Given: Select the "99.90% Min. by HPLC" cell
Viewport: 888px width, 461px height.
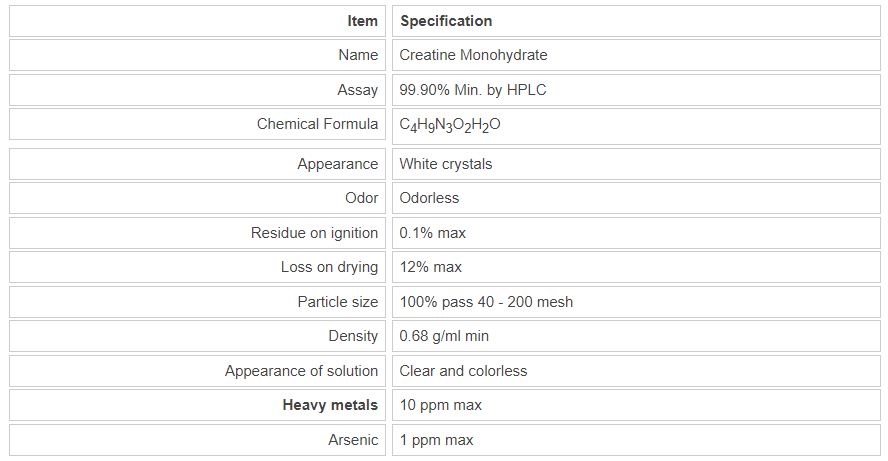Looking at the screenshot, I should coord(472,90).
